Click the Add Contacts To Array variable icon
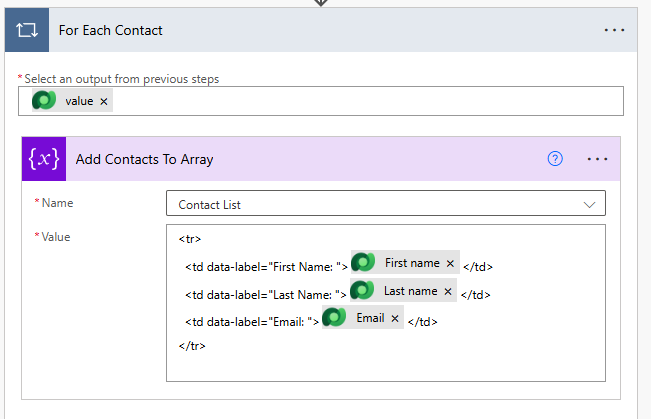This screenshot has width=651, height=419. coord(43,159)
